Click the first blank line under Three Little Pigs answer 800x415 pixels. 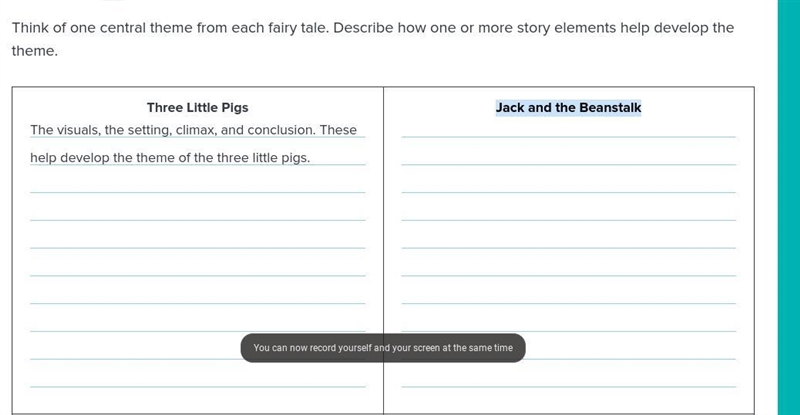197,185
